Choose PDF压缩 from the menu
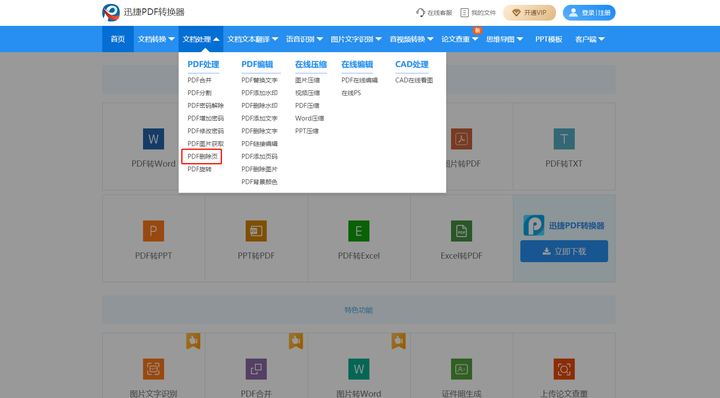Viewport: 720px width, 398px height. point(307,106)
